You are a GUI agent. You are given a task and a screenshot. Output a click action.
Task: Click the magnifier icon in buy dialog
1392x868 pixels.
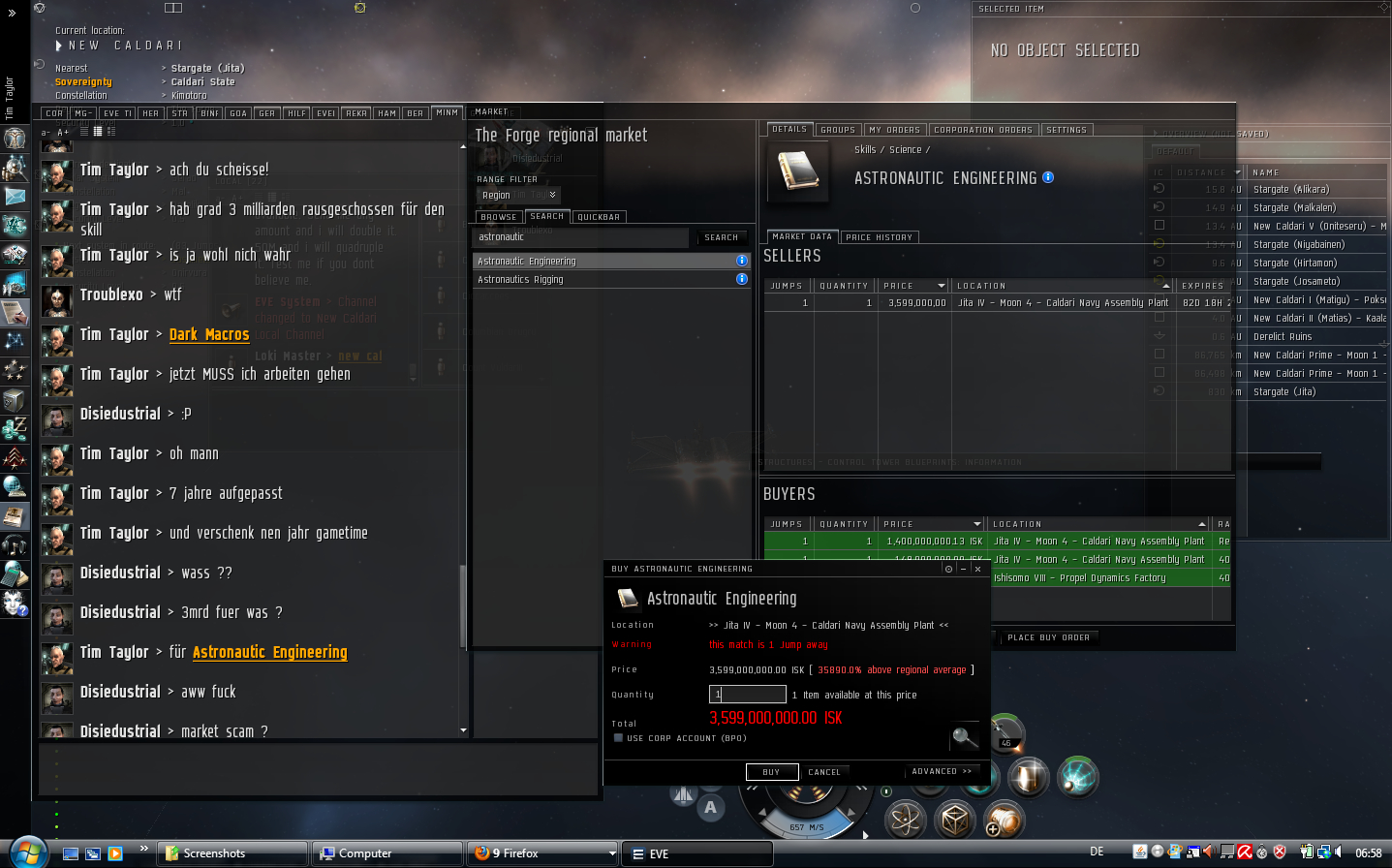click(964, 738)
